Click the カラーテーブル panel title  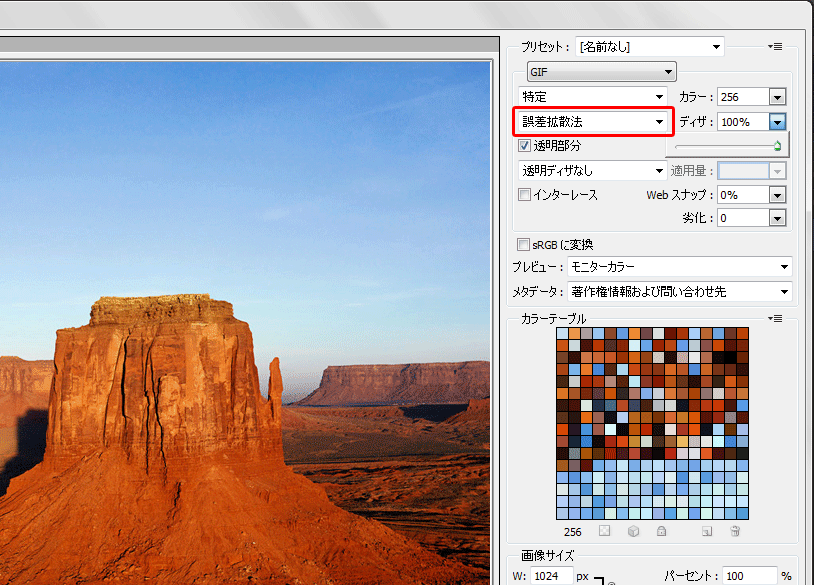[553, 318]
